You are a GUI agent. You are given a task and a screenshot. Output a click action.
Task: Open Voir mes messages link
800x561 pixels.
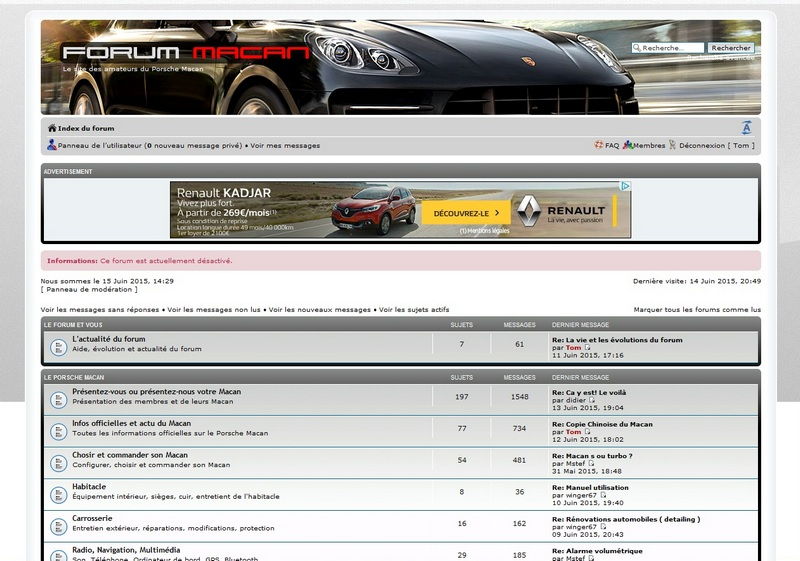(x=285, y=145)
